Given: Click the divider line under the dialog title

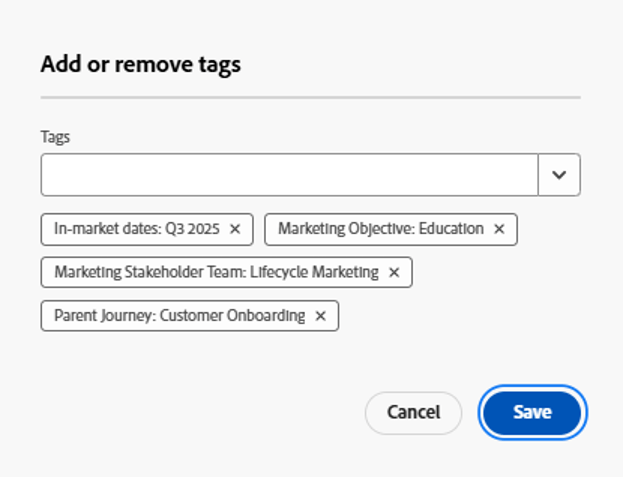Looking at the screenshot, I should point(310,97).
